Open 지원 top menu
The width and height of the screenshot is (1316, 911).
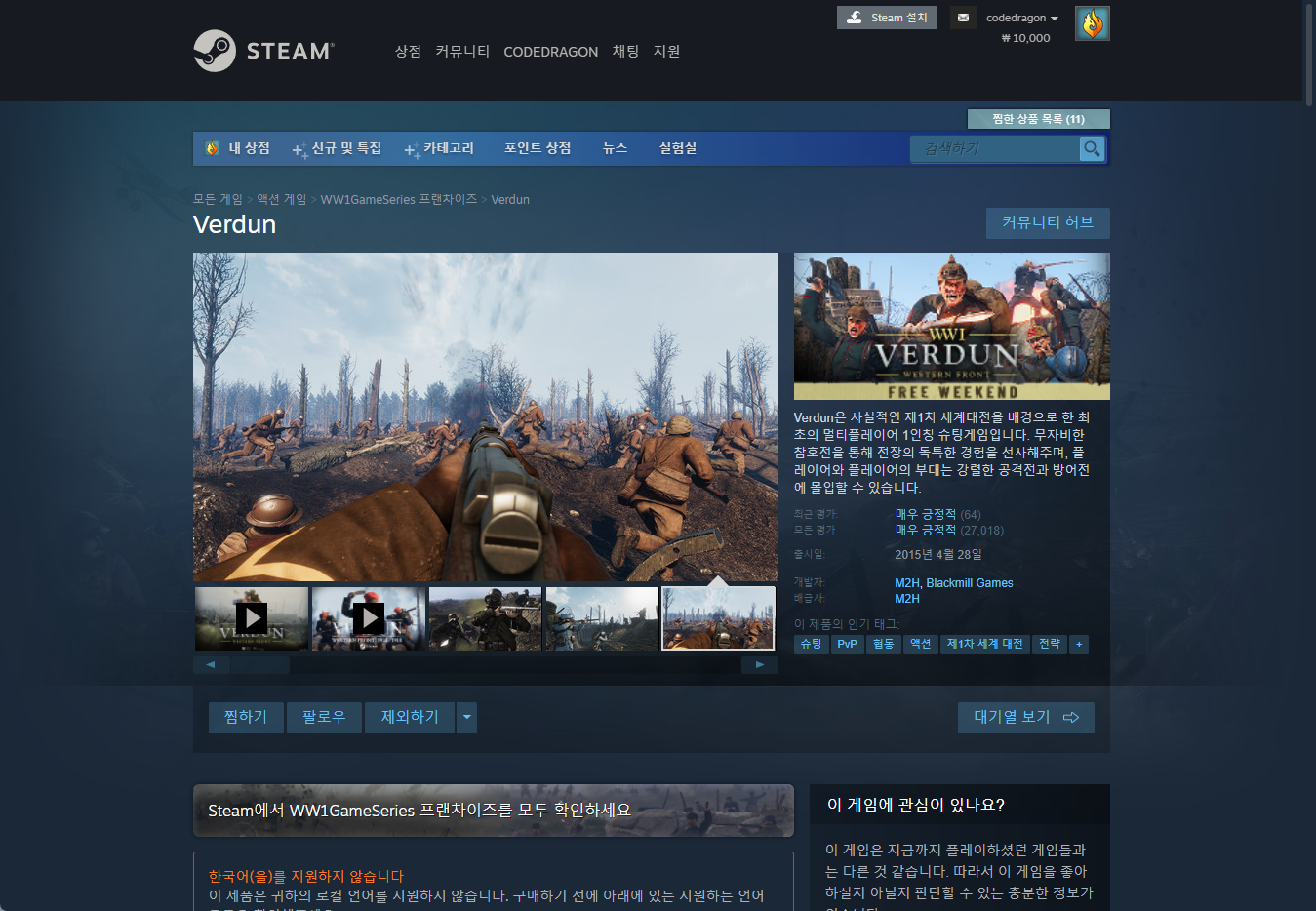[x=666, y=51]
